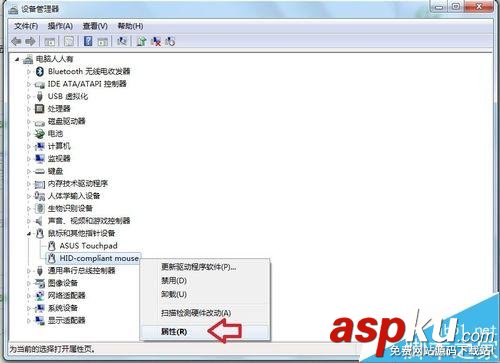Click the update driver software toolbar icon
500x363 pixels.
pyautogui.click(x=141, y=41)
